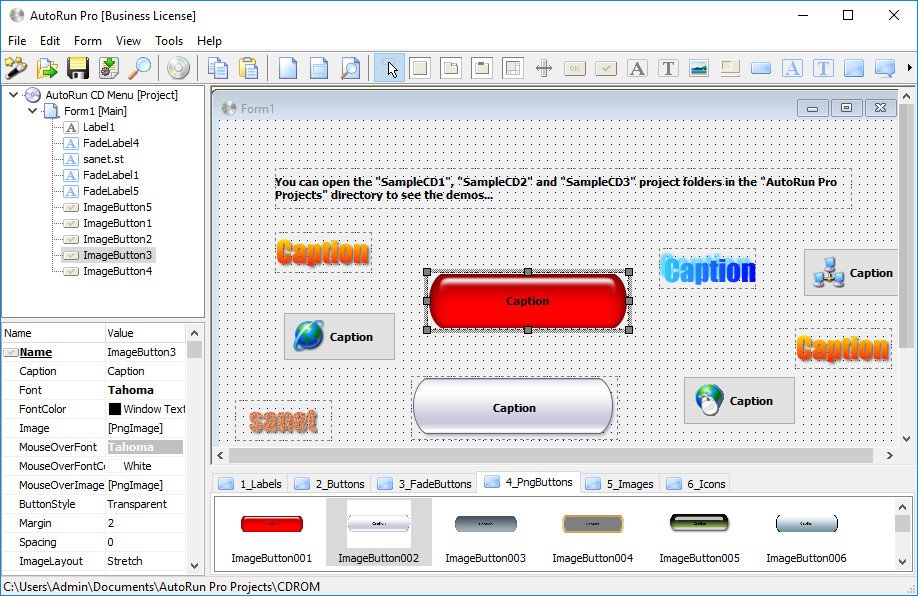This screenshot has width=918, height=596.
Task: Click the preview form page-with-magnifier icon
Action: pos(350,68)
